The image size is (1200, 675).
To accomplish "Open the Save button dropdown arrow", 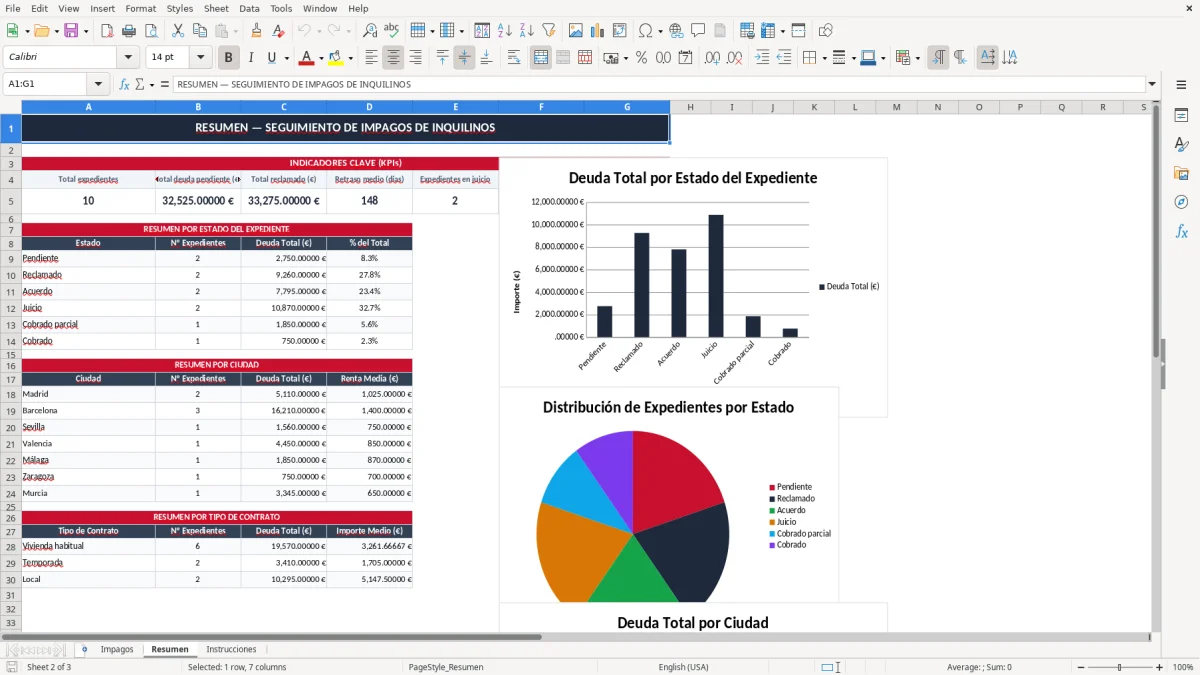I will pos(85,31).
